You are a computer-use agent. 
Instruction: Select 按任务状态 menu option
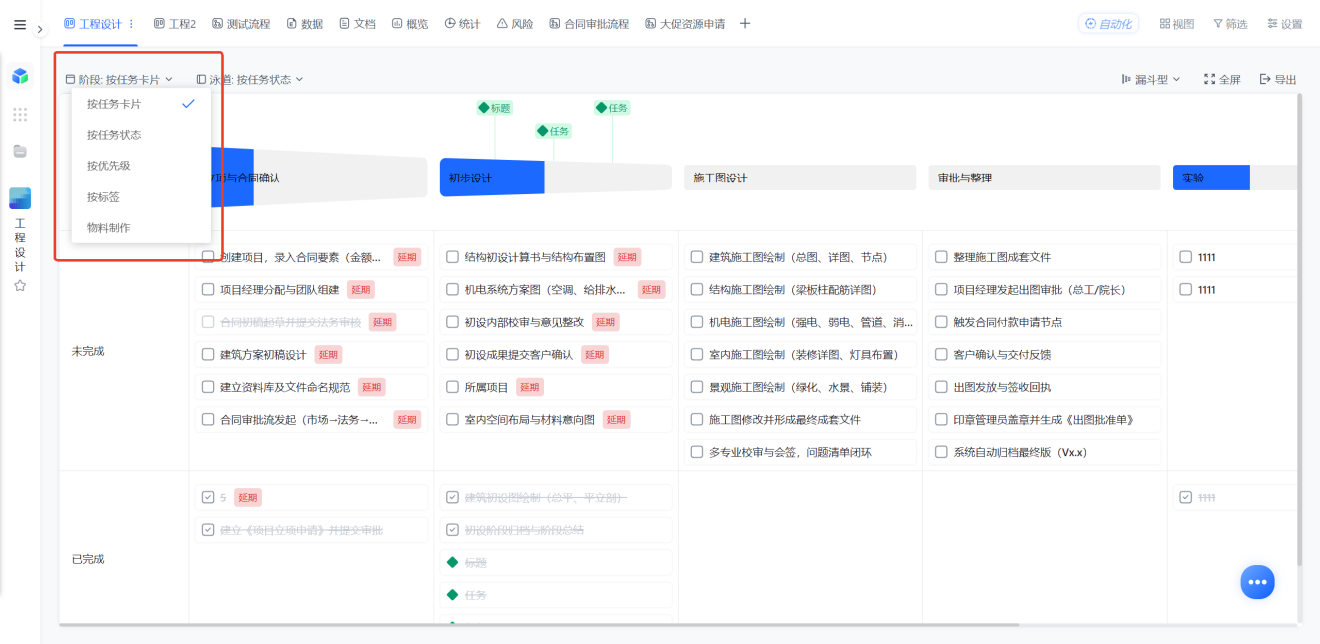[x=141, y=134]
